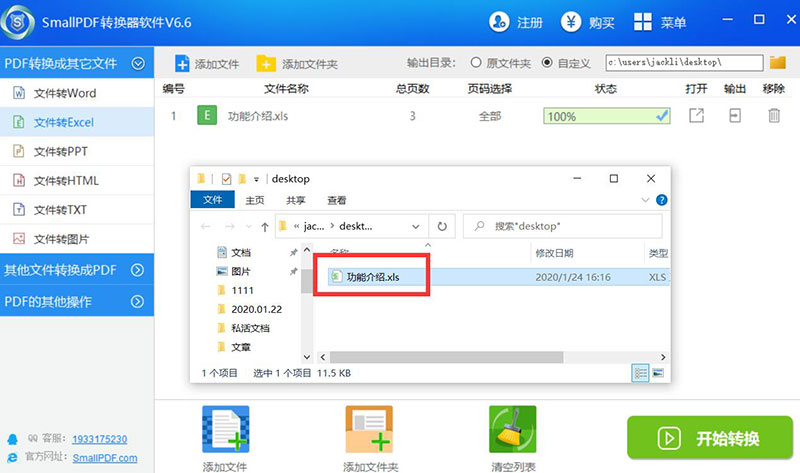Image resolution: width=800 pixels, height=473 pixels.
Task: Click Explorer forward navigation arrow
Action: pyautogui.click(x=230, y=226)
